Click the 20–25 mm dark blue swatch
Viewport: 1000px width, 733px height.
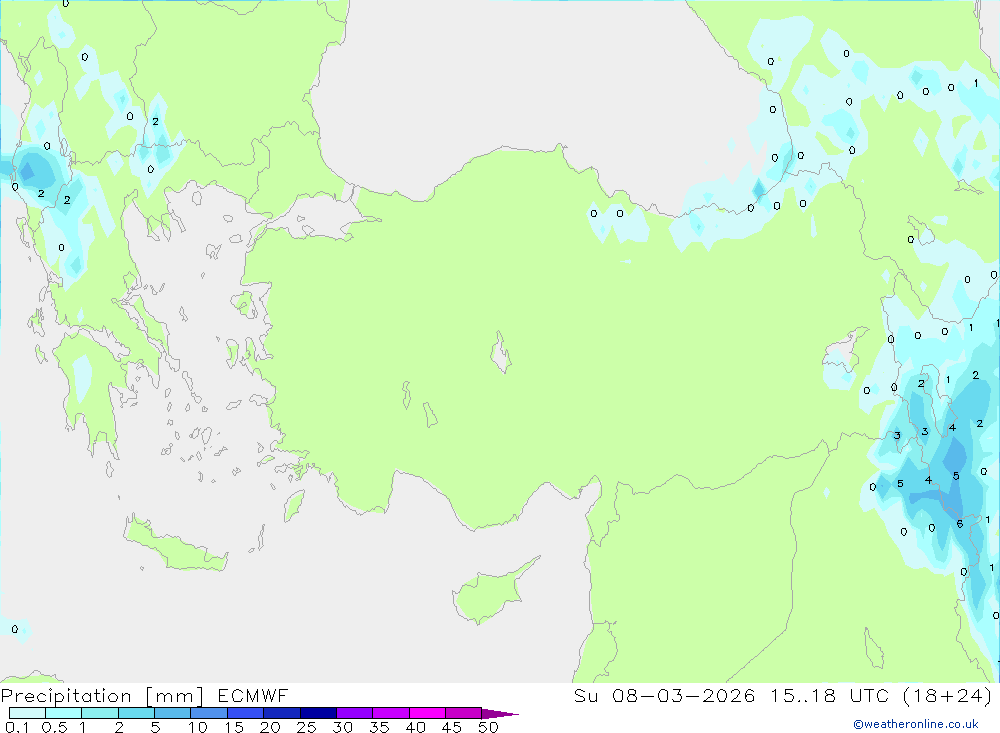(281, 713)
